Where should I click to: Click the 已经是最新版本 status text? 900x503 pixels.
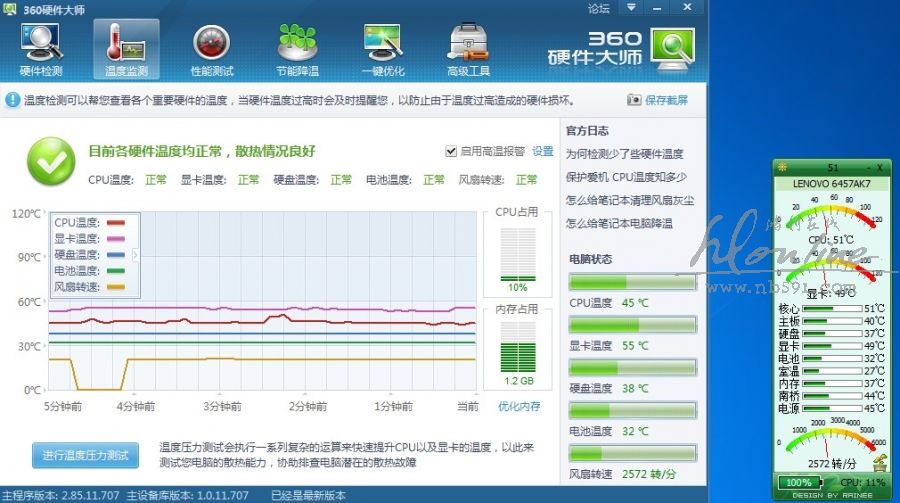308,495
